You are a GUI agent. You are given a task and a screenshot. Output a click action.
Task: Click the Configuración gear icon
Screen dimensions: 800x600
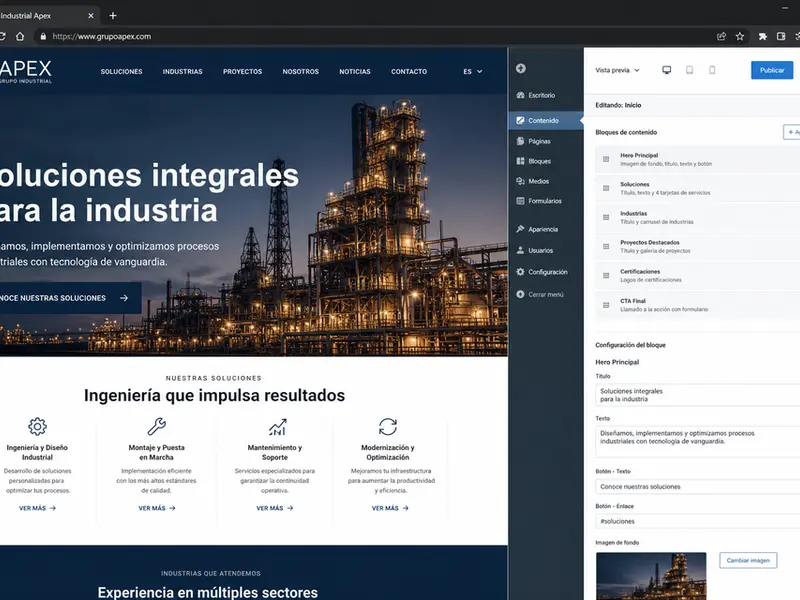(520, 272)
